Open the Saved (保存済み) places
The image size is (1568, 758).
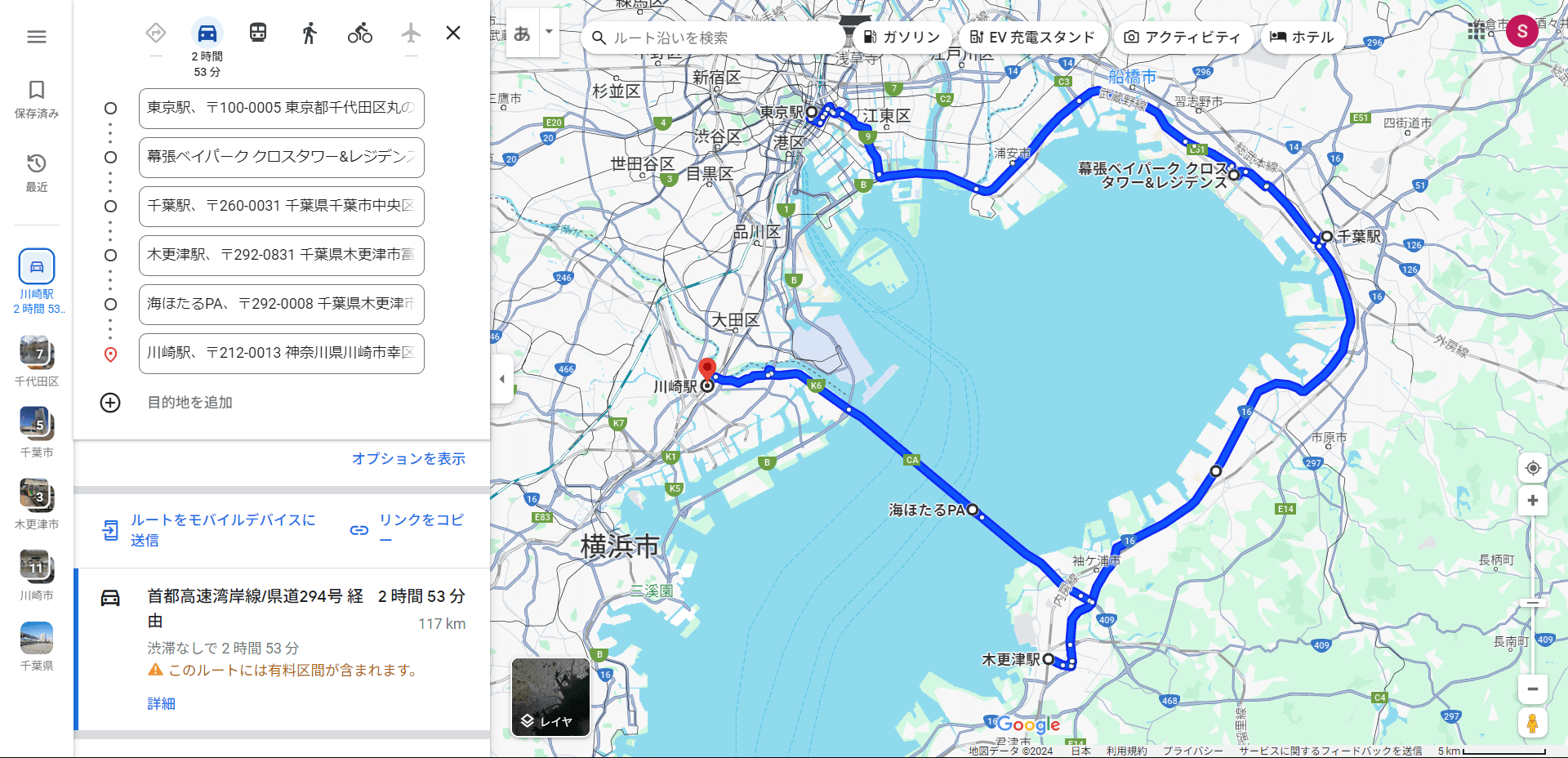pos(37,100)
